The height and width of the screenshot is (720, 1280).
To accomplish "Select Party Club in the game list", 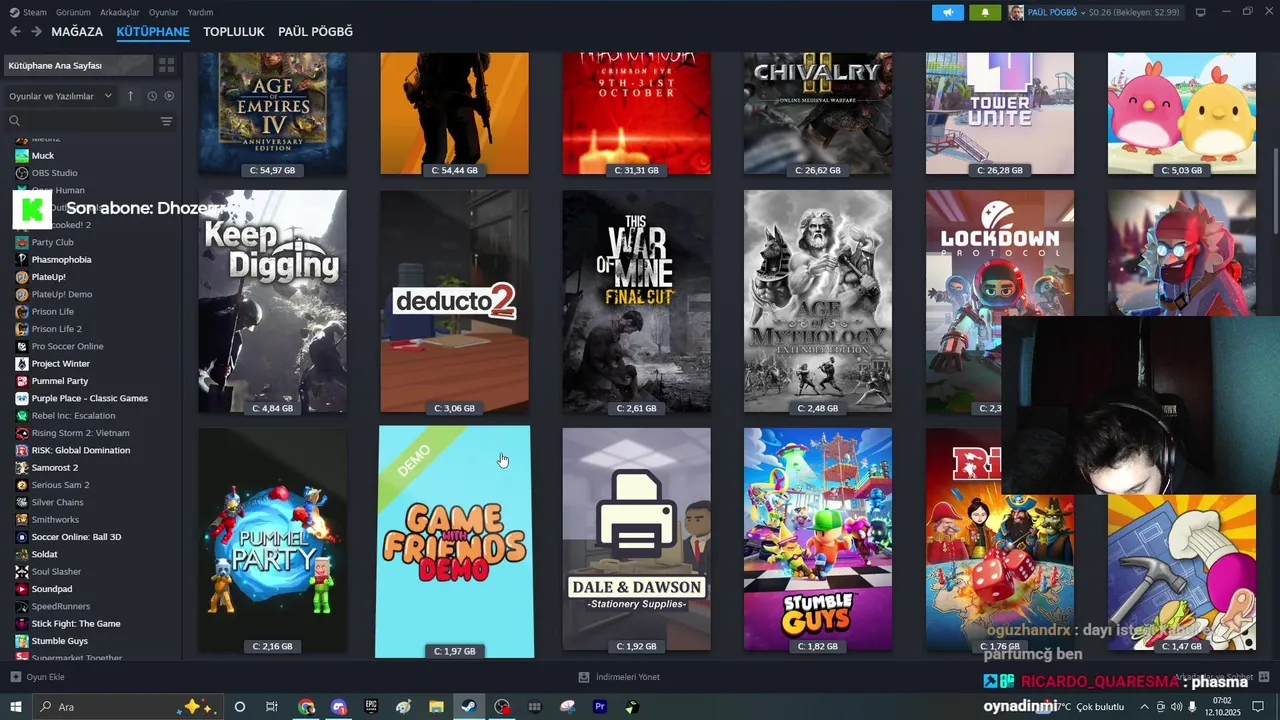I will click(x=52, y=242).
